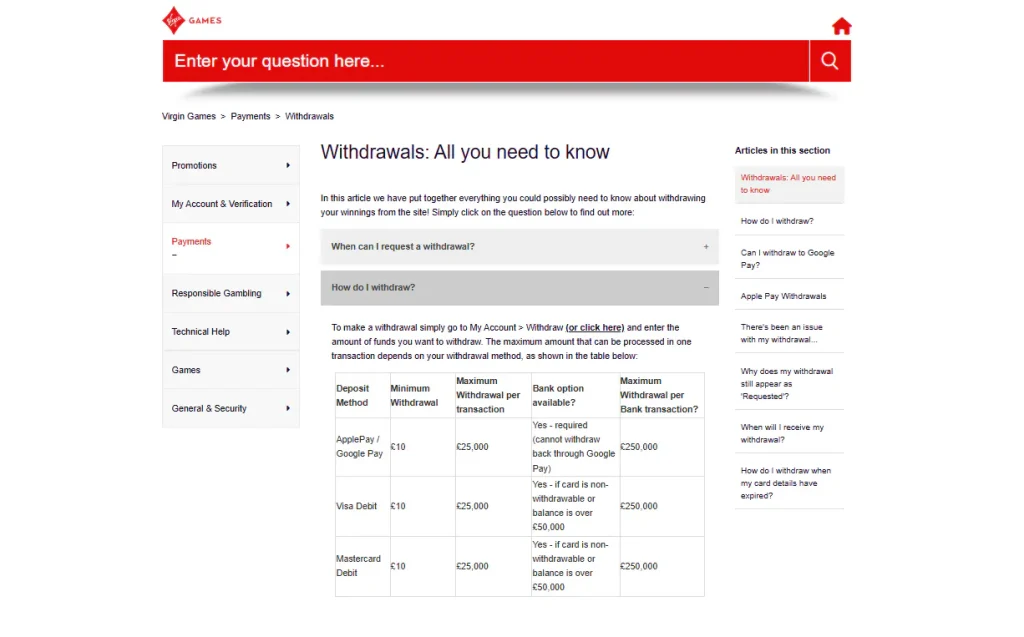1024x637 pixels.
Task: Expand the General & Security arrow
Action: tap(287, 408)
